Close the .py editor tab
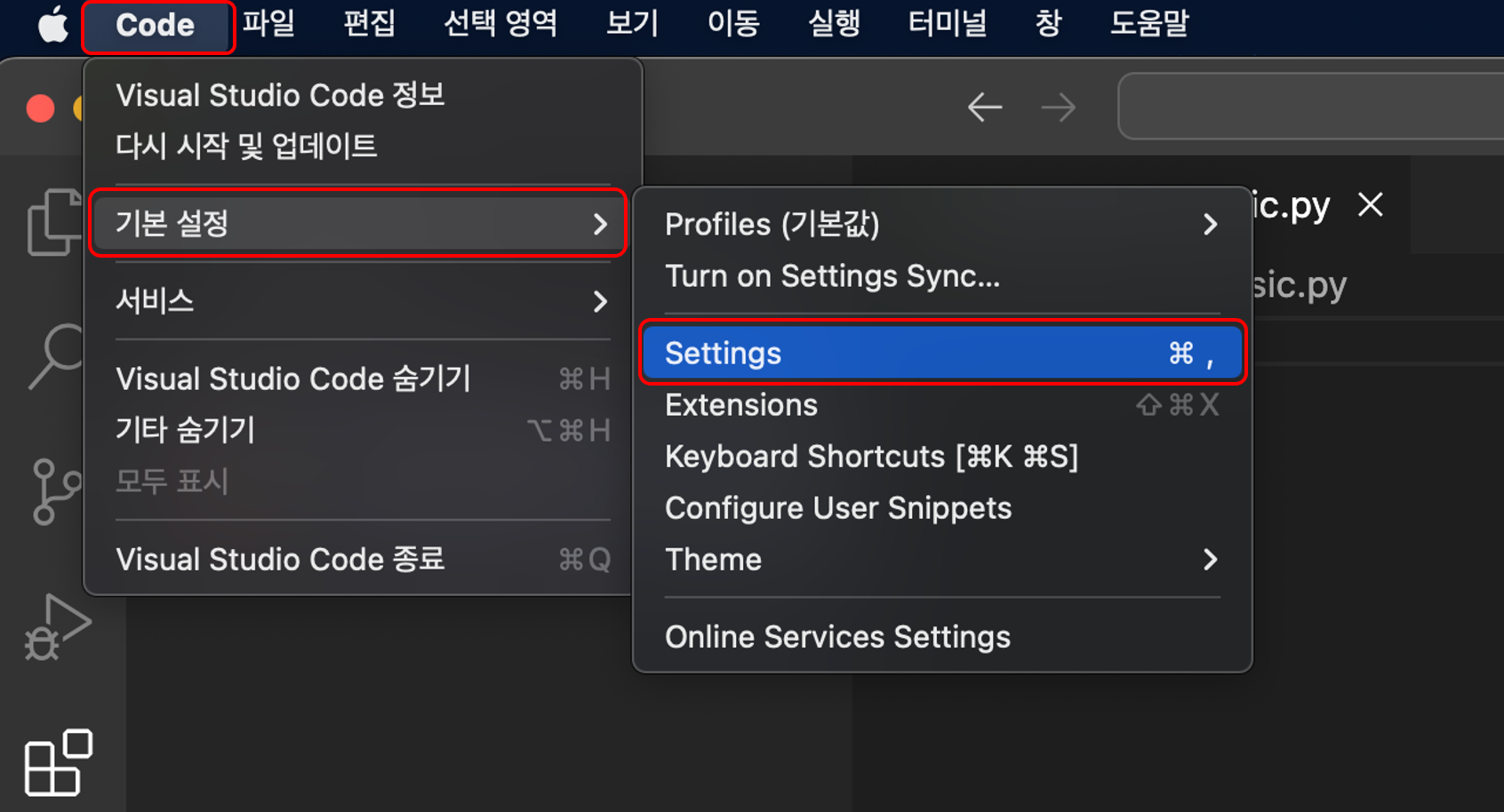The width and height of the screenshot is (1504, 812). tap(1371, 205)
